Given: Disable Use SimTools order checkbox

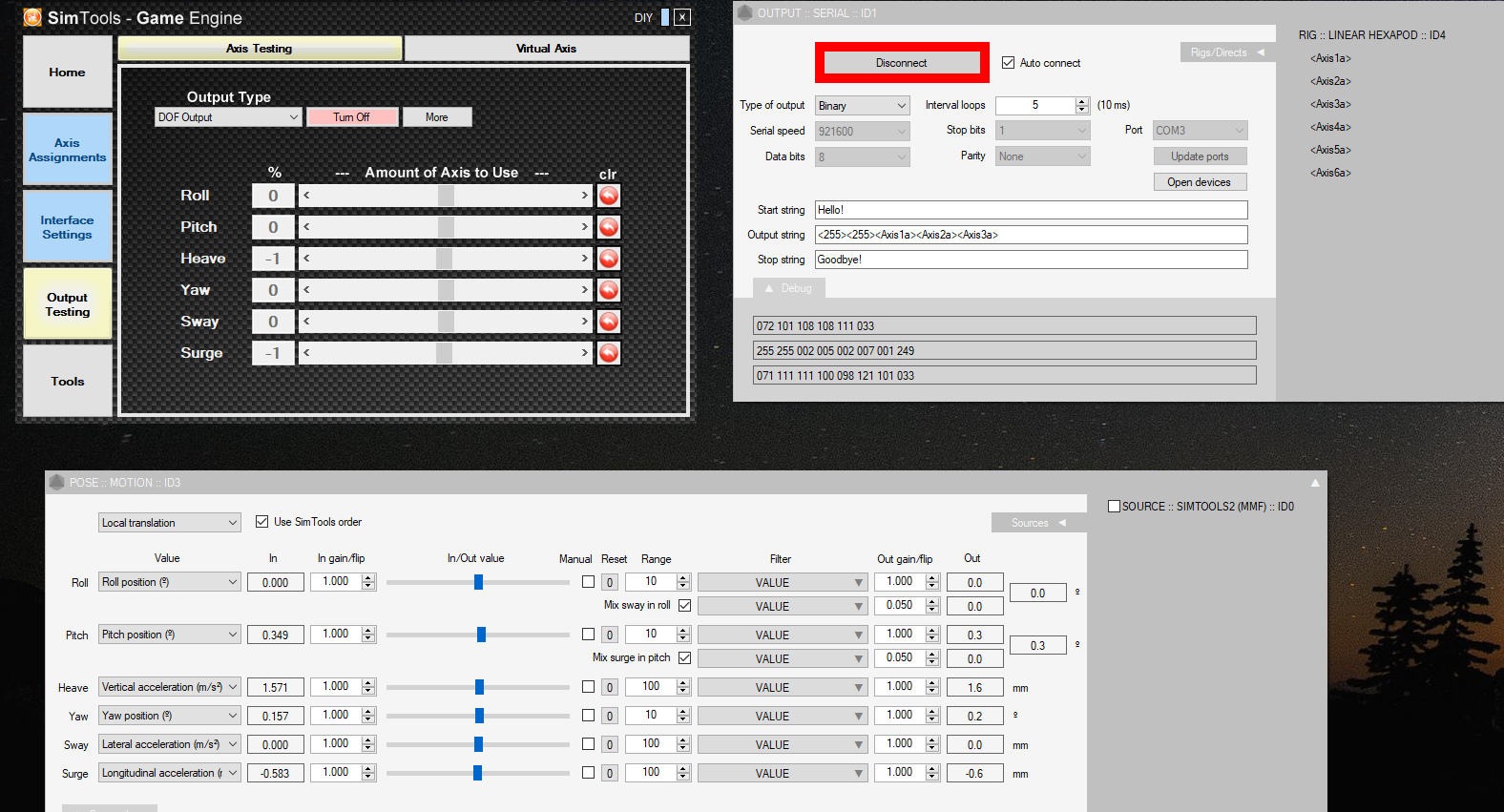Looking at the screenshot, I should [x=262, y=522].
